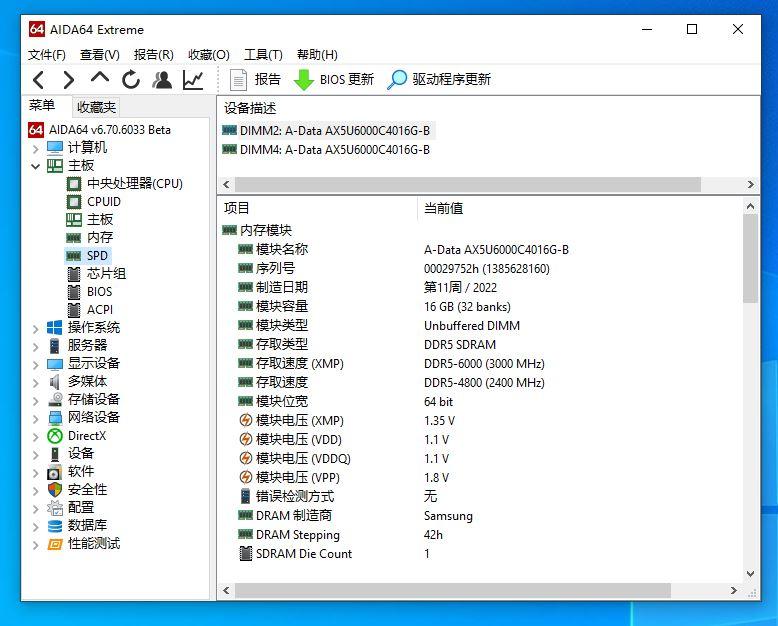Open the 文件(F) menu
778x626 pixels.
47,55
